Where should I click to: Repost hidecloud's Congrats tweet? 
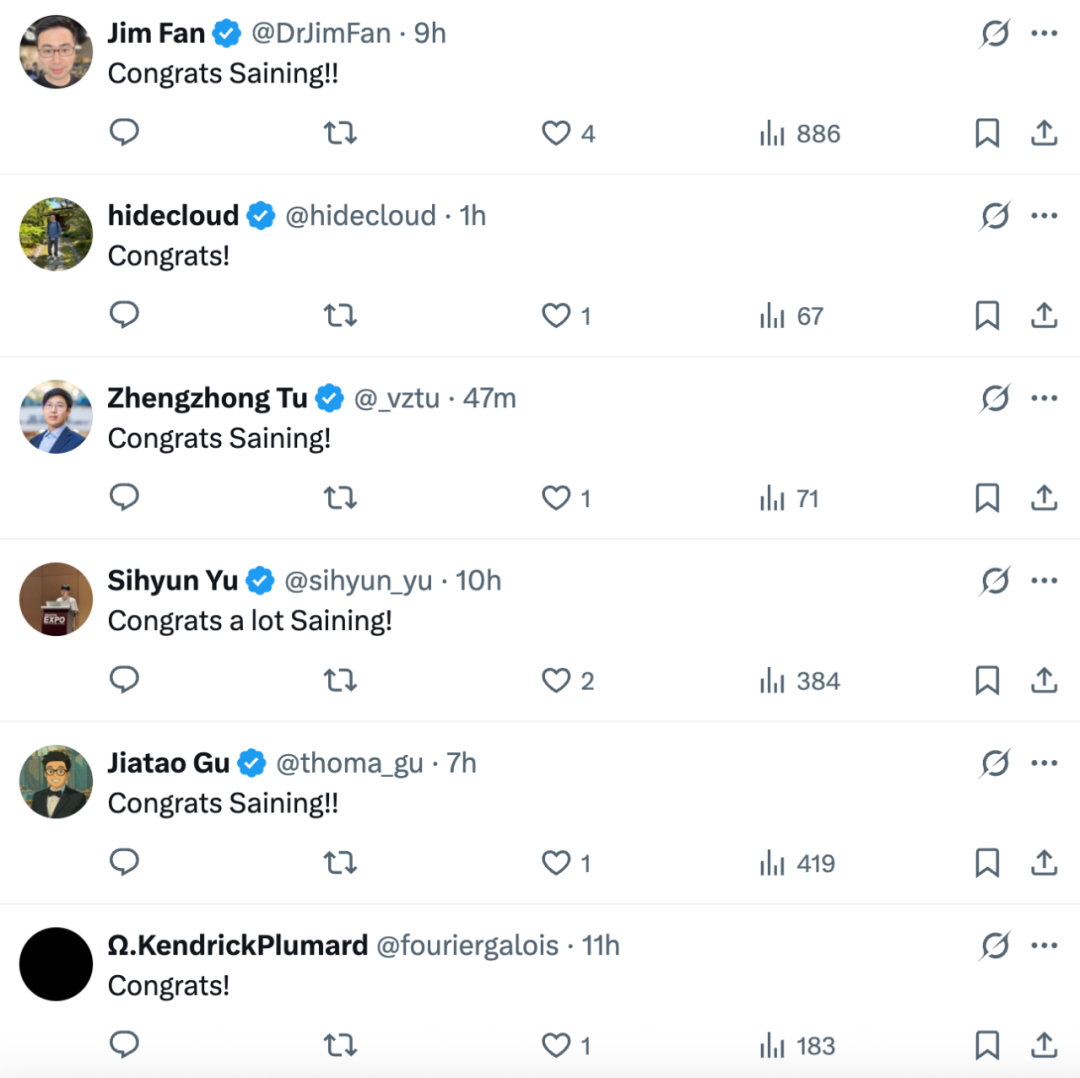340,316
